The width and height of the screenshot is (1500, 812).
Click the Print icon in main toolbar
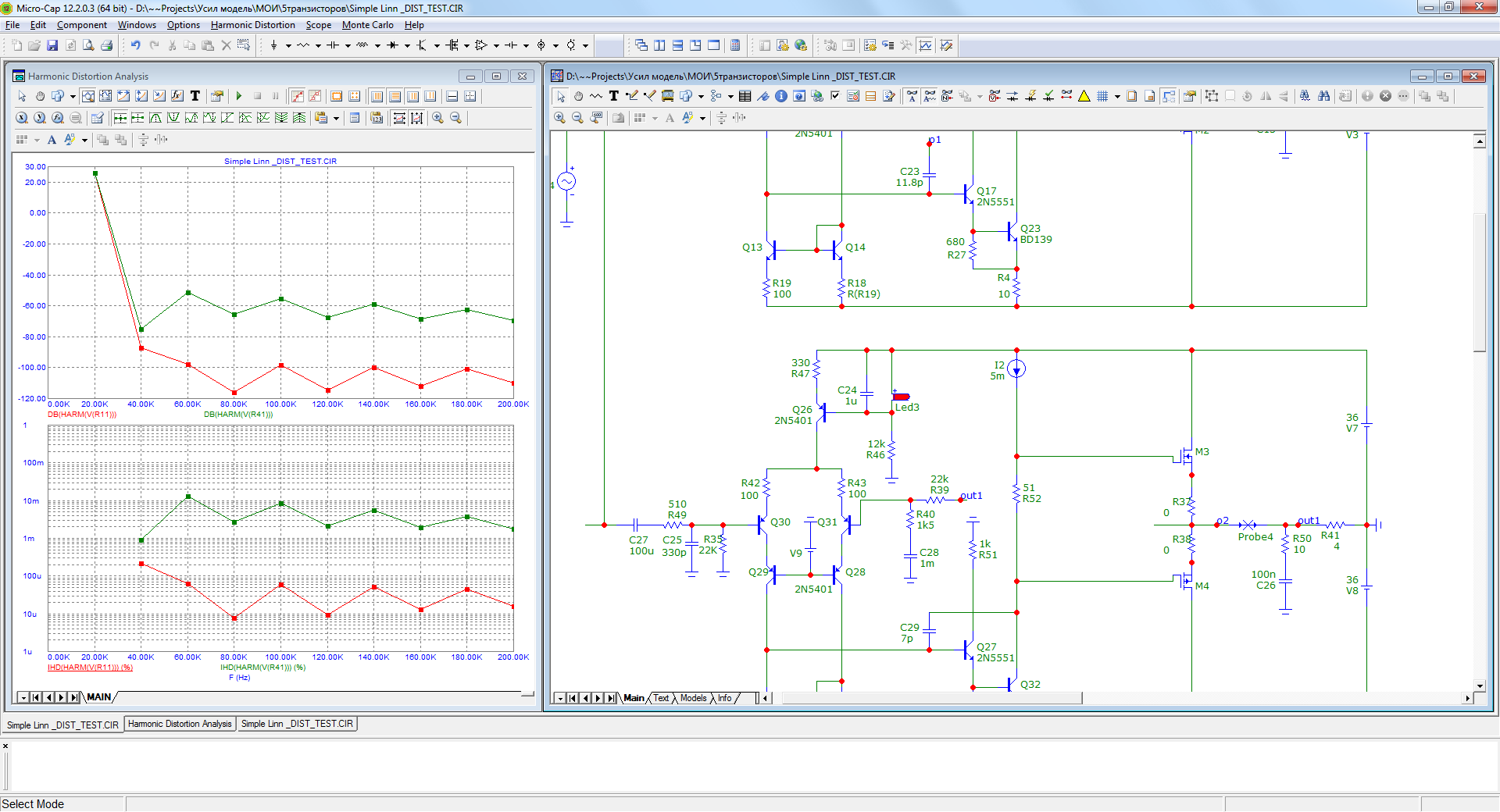pos(107,45)
